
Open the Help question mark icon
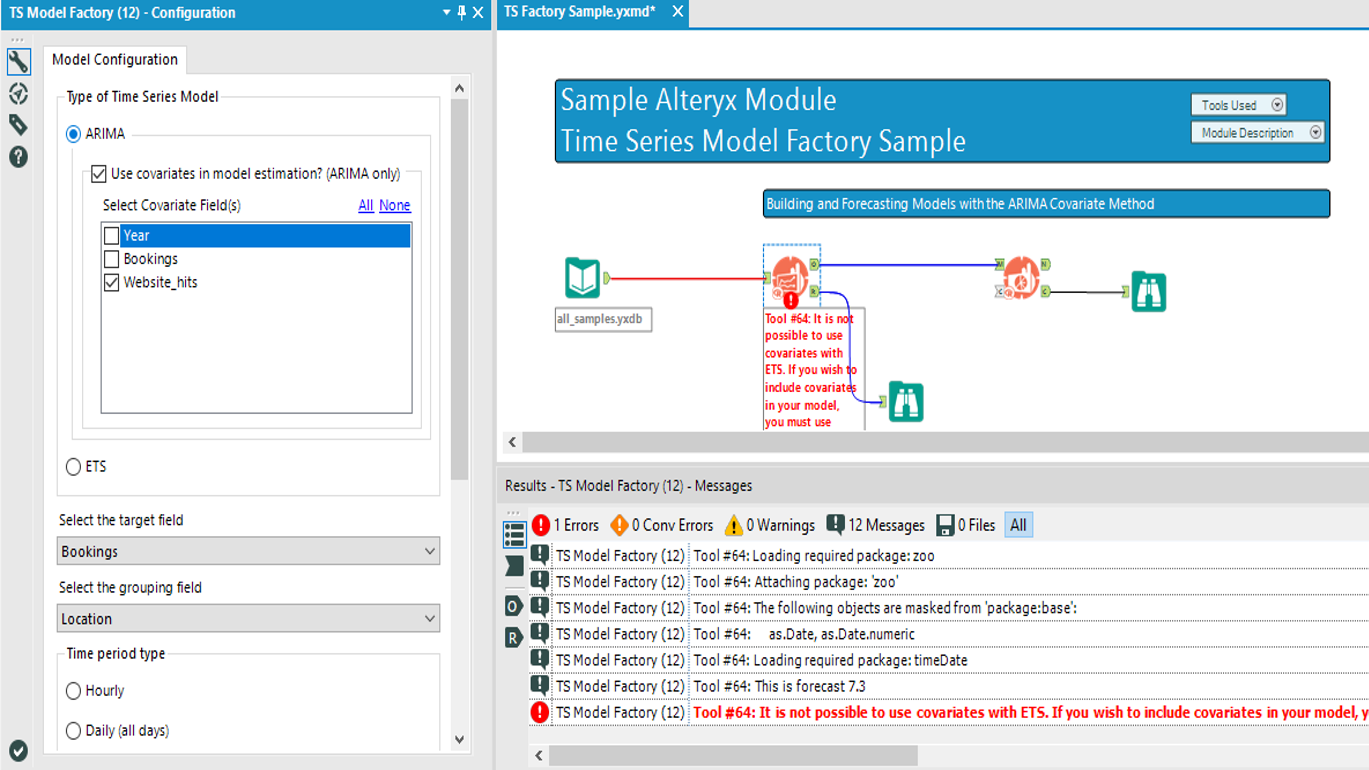(x=18, y=157)
